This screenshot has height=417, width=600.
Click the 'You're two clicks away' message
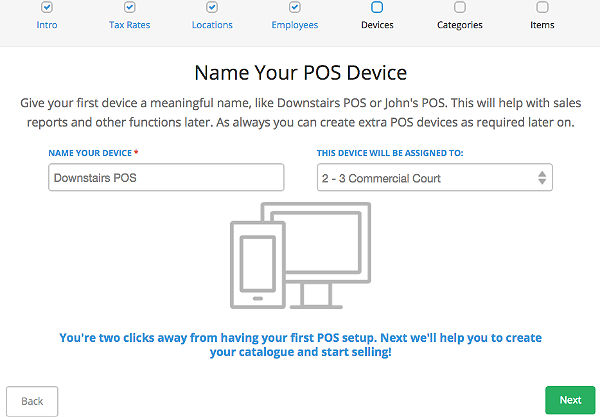(300, 345)
